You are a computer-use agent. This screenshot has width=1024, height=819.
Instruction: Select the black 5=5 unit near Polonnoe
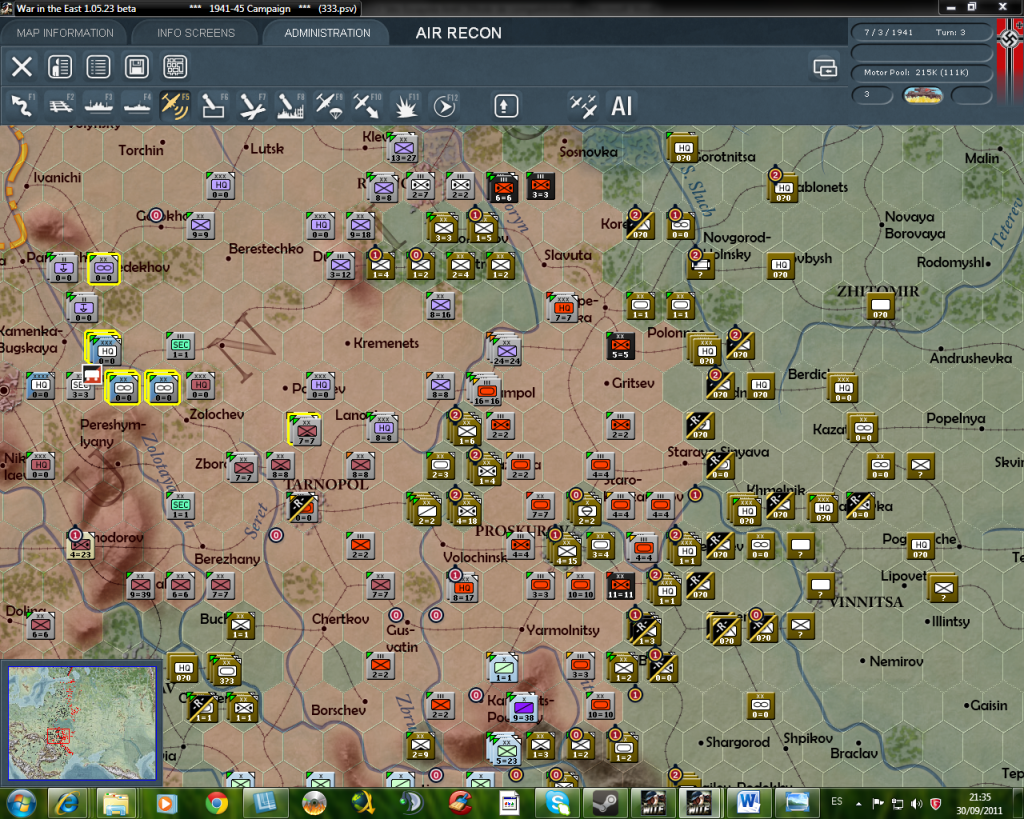620,346
